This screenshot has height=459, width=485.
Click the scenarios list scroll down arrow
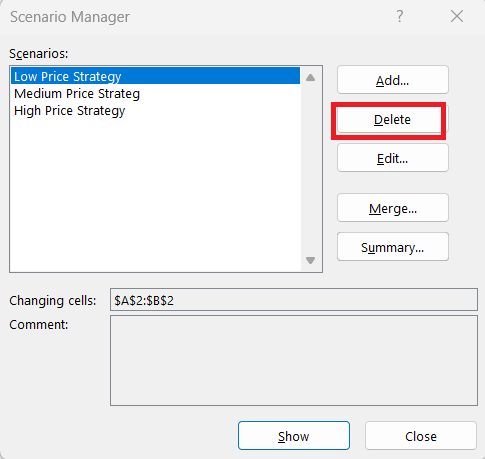pyautogui.click(x=310, y=260)
